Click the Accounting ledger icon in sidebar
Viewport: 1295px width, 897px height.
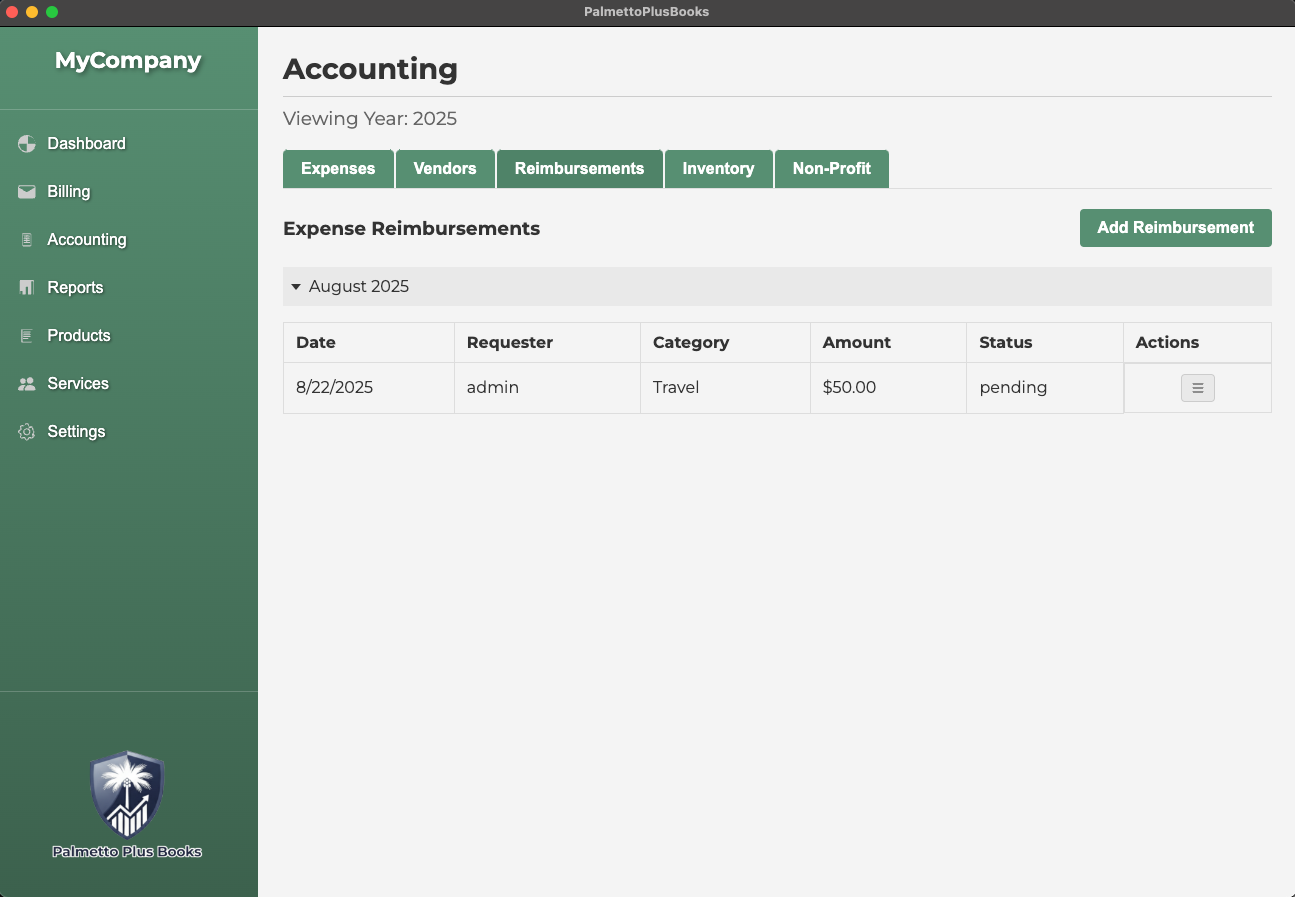[x=27, y=240]
